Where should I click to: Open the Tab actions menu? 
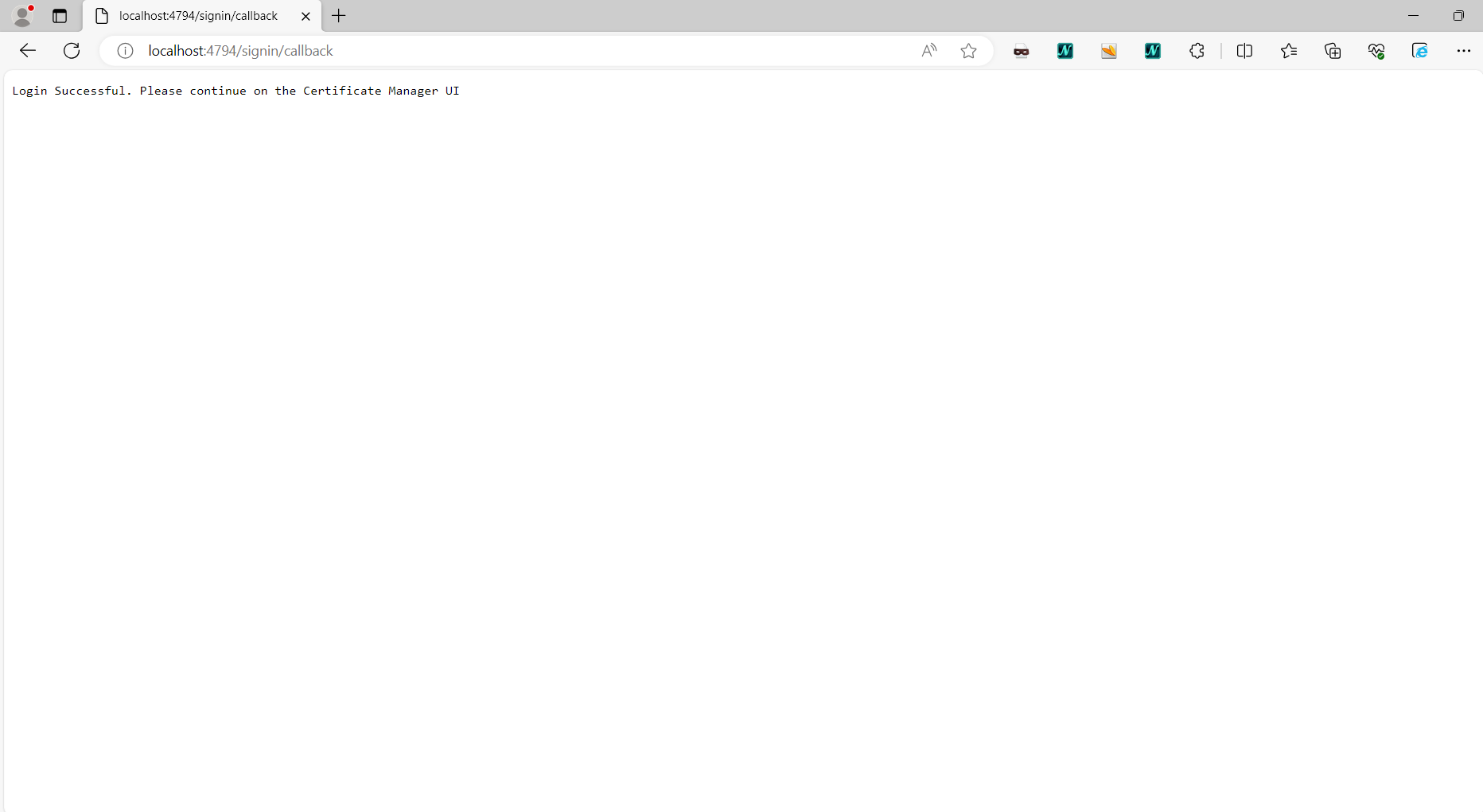60,16
